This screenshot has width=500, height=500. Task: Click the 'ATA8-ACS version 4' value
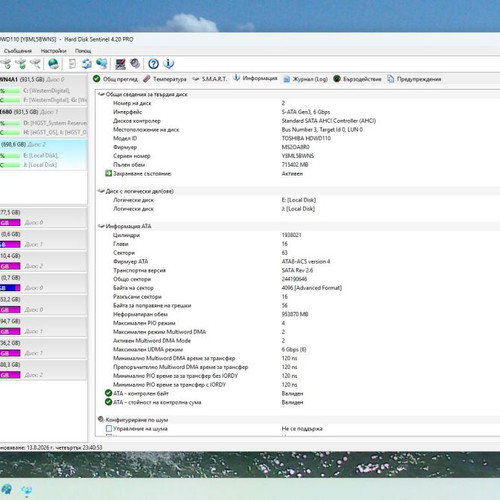pos(306,261)
